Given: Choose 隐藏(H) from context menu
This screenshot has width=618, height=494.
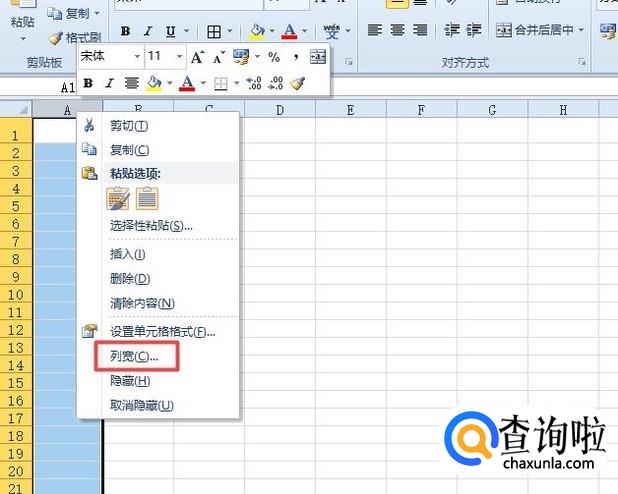Looking at the screenshot, I should 159,381.
